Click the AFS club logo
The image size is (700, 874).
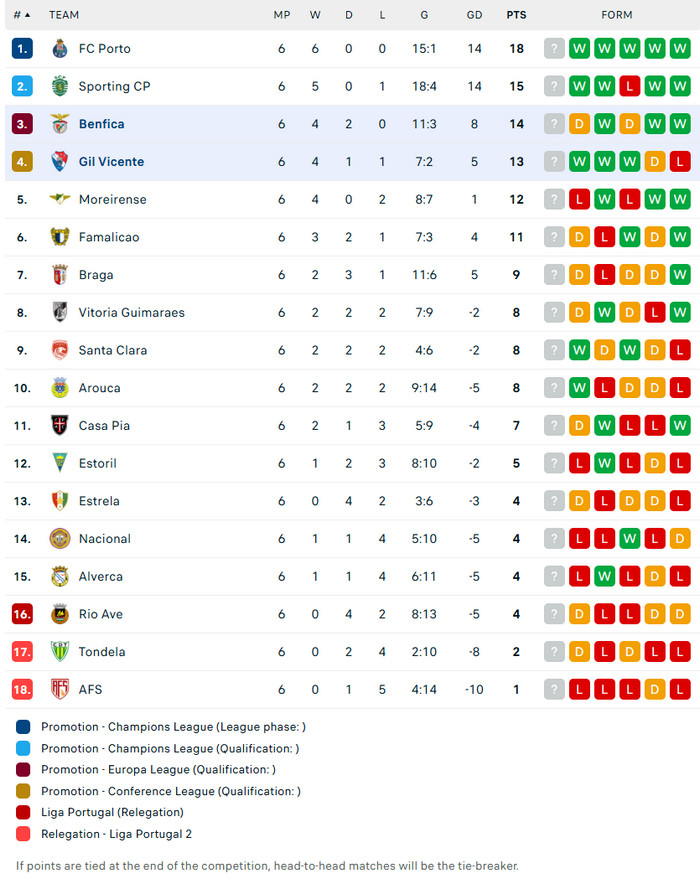click(x=60, y=689)
